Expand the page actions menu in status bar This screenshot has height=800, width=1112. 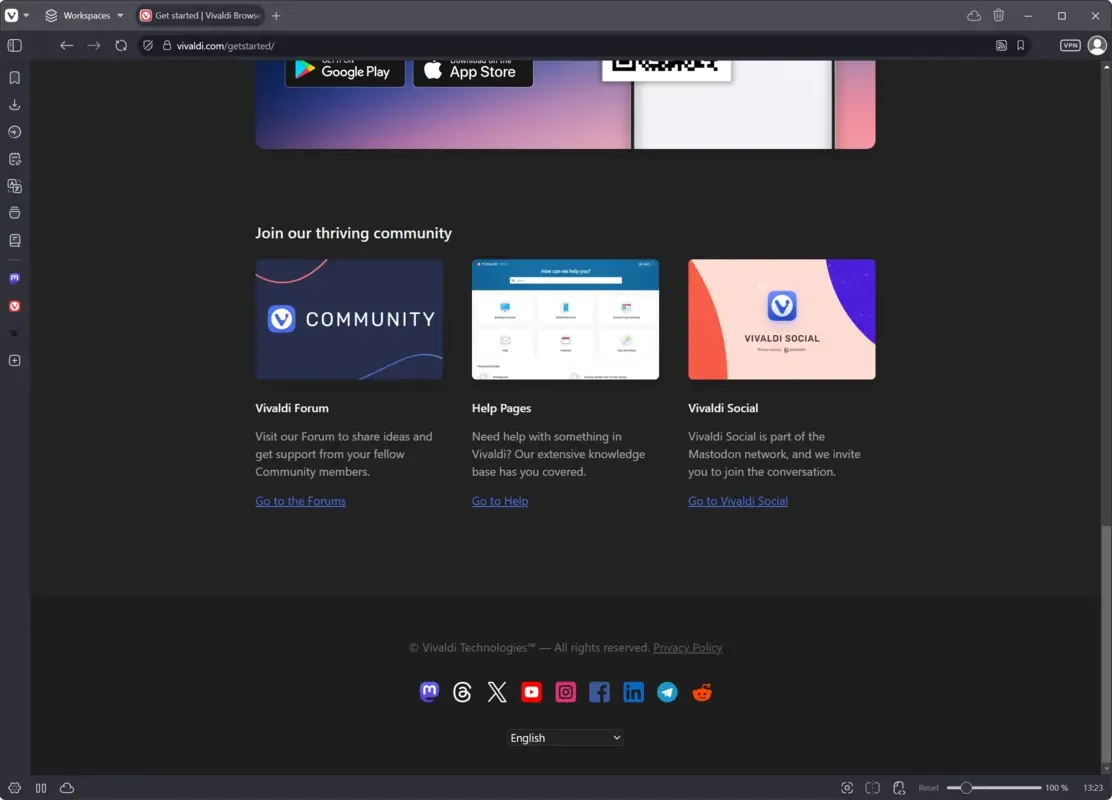898,788
